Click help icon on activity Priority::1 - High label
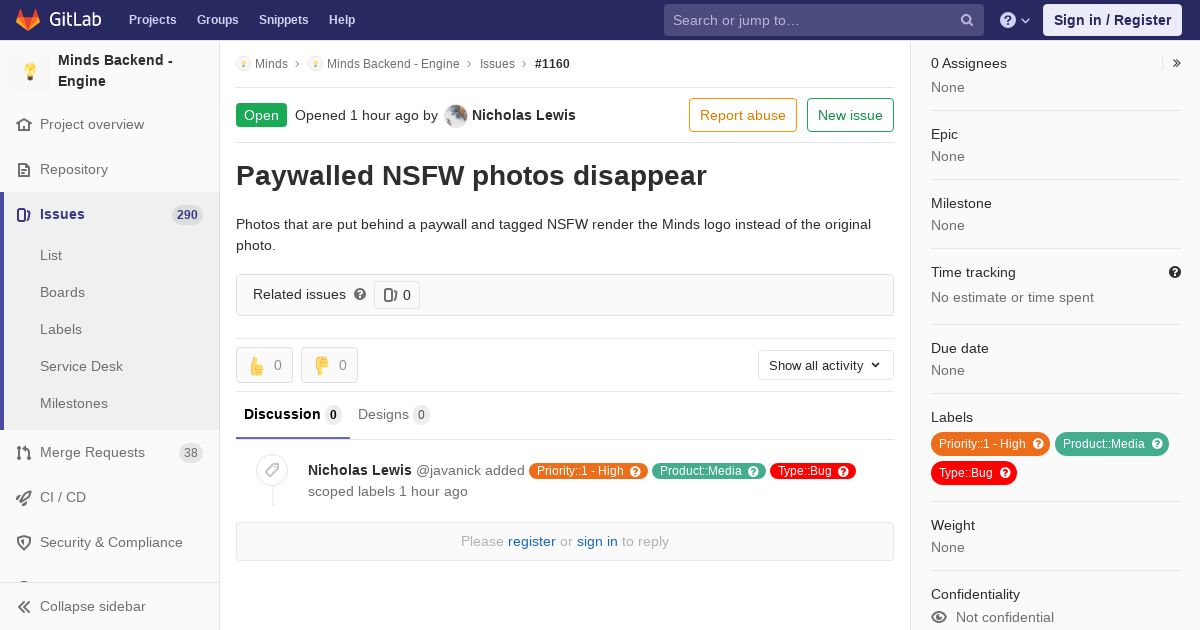This screenshot has width=1200, height=630. tap(635, 472)
